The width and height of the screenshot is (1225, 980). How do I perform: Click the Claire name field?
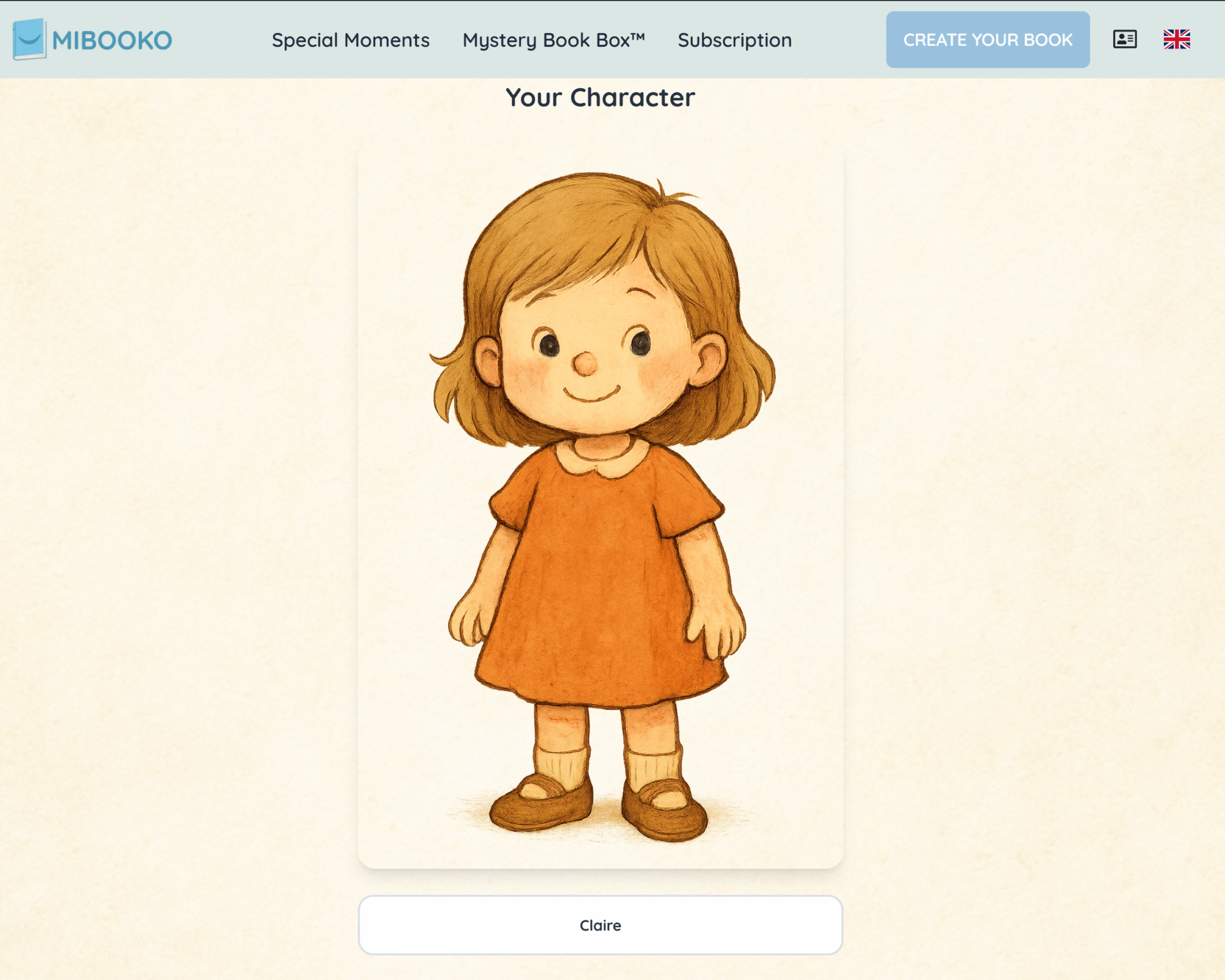click(x=600, y=925)
